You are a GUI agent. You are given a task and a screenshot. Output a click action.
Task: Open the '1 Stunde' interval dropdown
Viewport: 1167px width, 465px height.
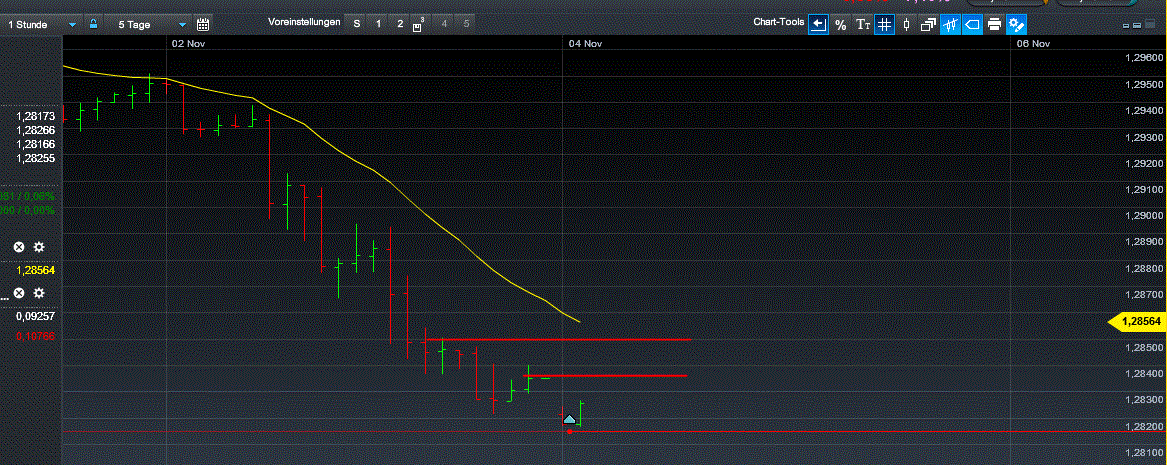pyautogui.click(x=40, y=25)
